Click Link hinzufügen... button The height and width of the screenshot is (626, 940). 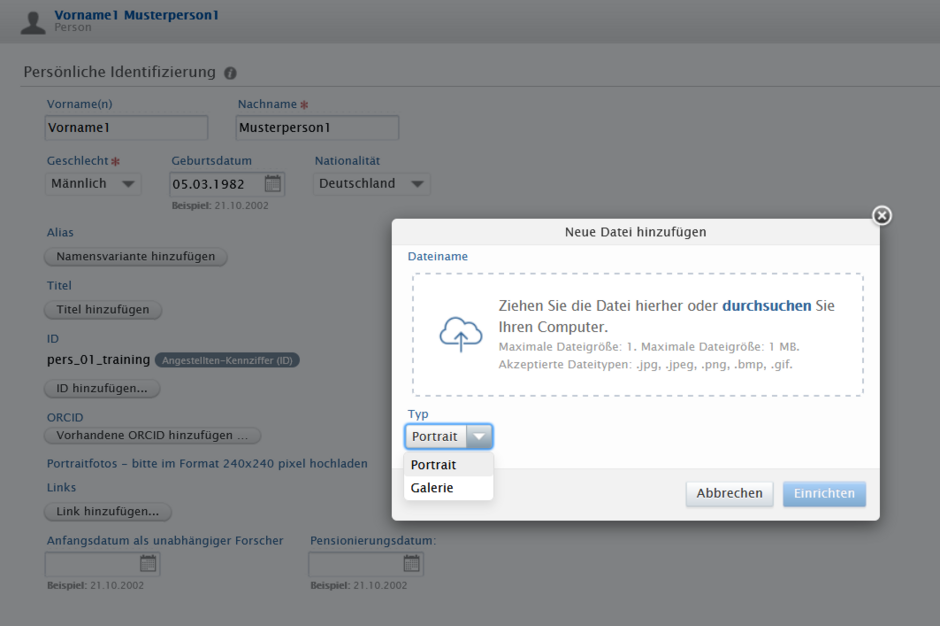tap(108, 511)
